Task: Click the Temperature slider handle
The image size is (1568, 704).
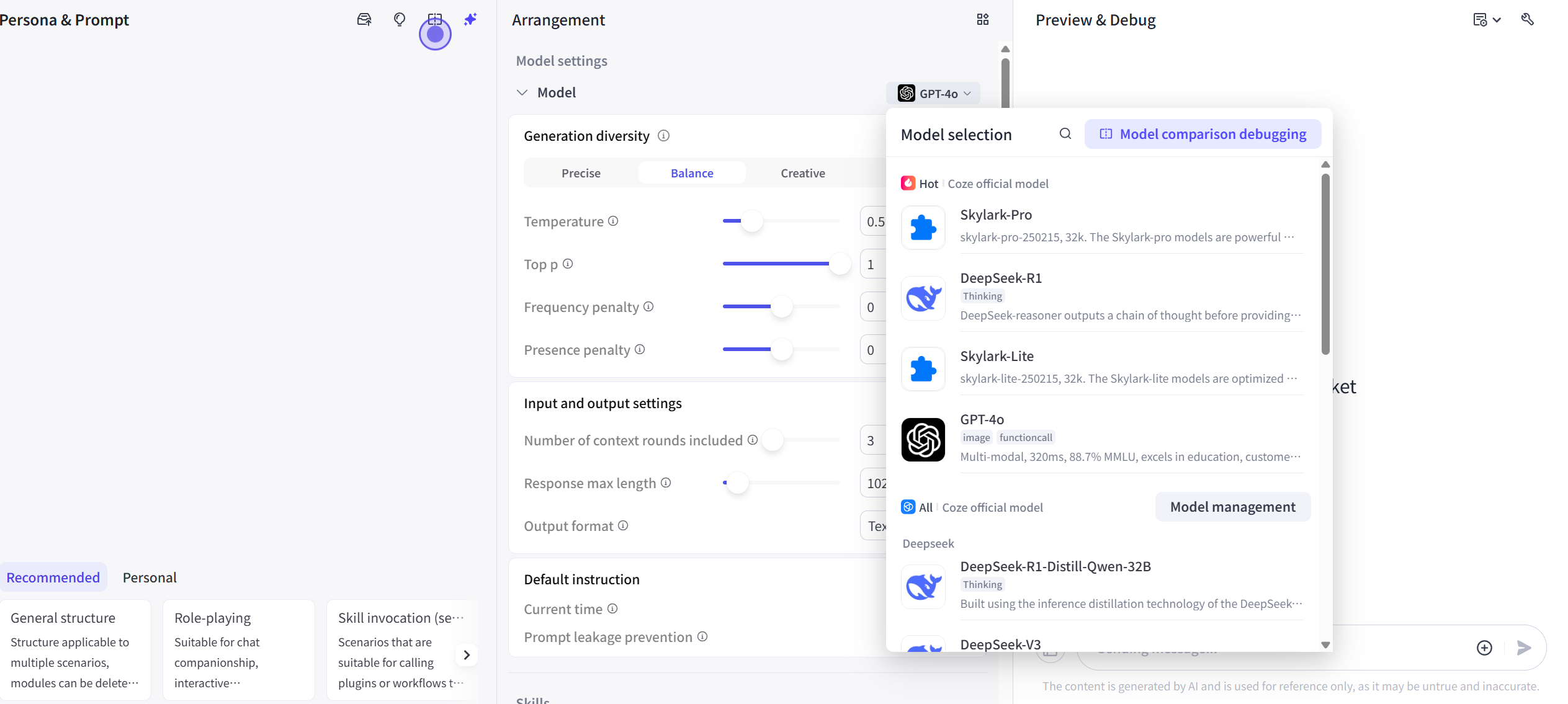Action: [x=752, y=221]
